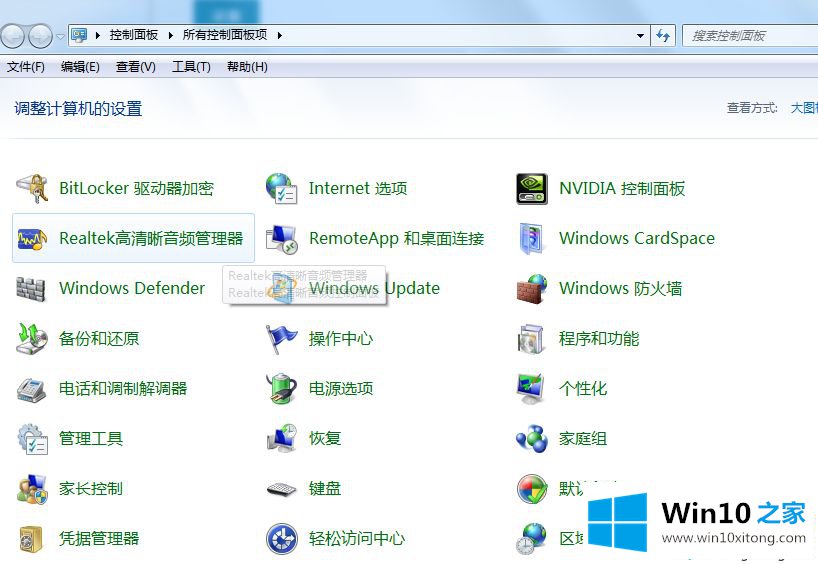Open the region globe-and-clock icon
This screenshot has width=818, height=564.
point(531,538)
